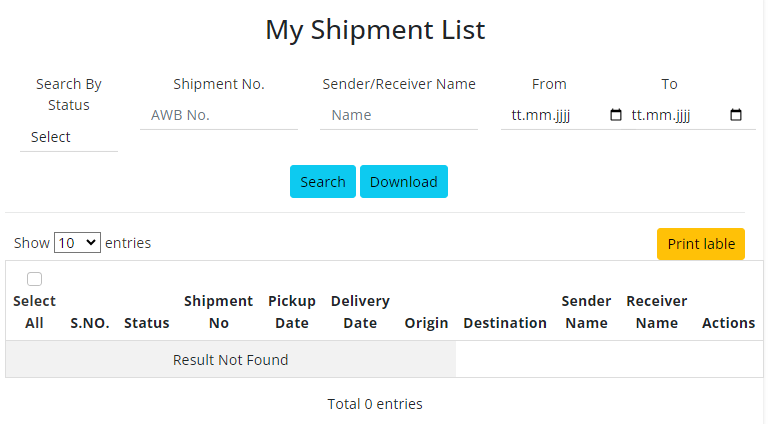Focus the AWB No. shipment number field

pyautogui.click(x=219, y=115)
